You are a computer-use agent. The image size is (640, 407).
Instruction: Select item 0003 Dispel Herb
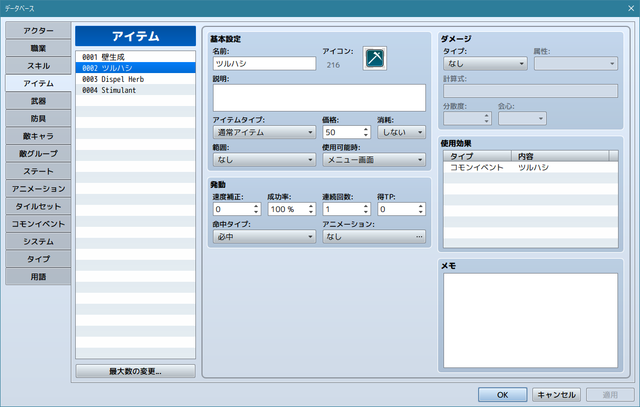(136, 79)
